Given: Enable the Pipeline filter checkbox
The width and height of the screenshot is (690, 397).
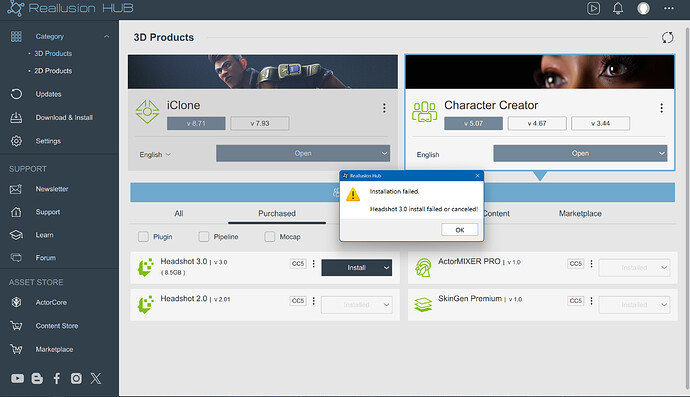Looking at the screenshot, I should (204, 236).
